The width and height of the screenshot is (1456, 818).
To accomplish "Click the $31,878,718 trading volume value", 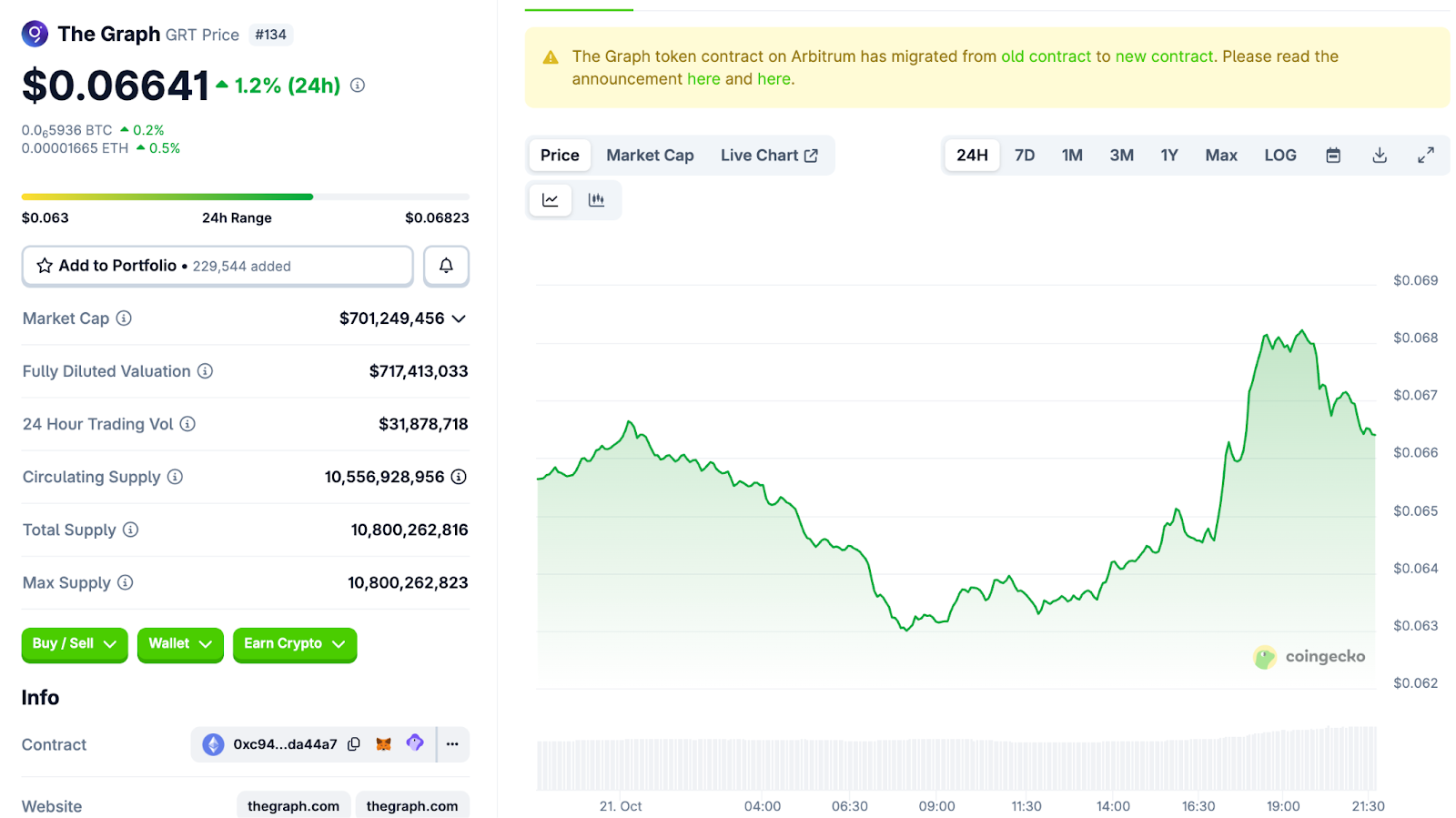I will (423, 424).
